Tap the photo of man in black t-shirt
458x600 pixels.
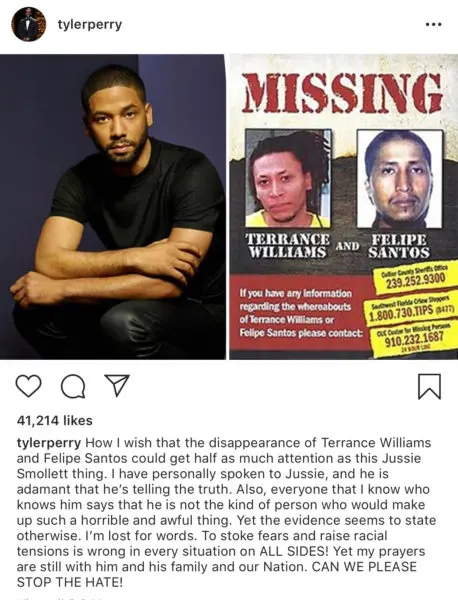point(112,207)
